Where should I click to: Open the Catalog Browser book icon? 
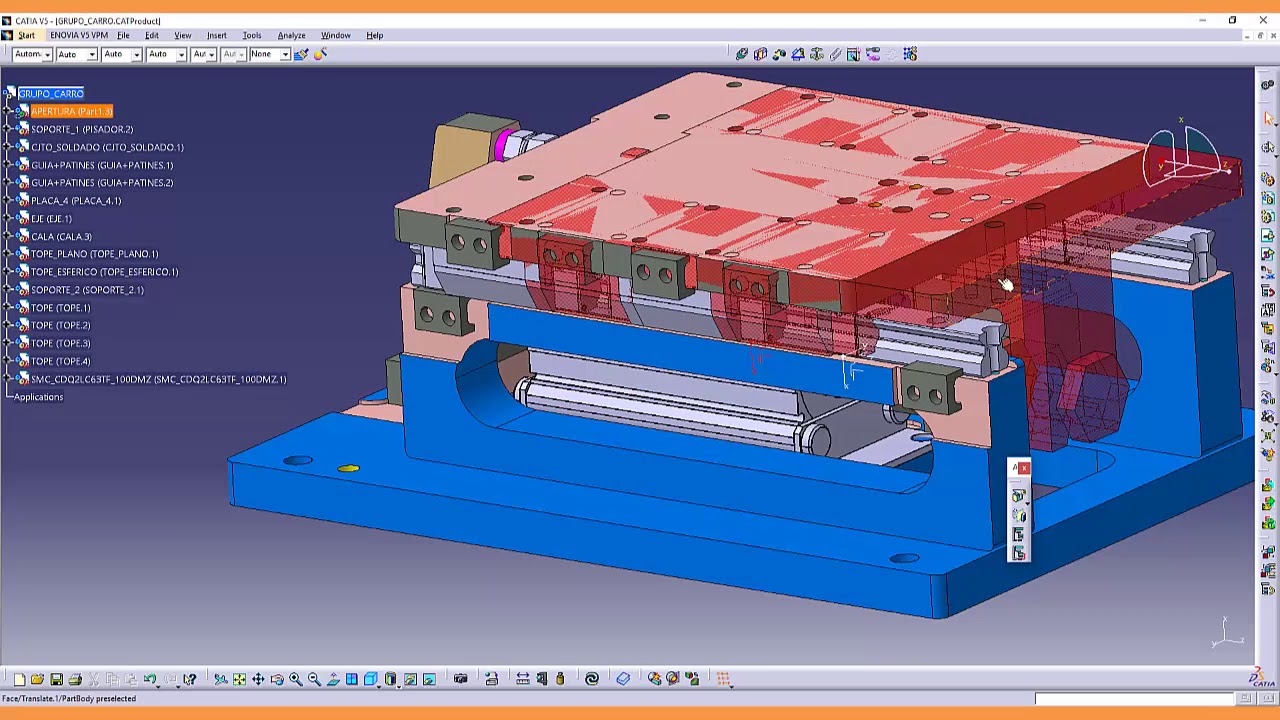tap(623, 679)
